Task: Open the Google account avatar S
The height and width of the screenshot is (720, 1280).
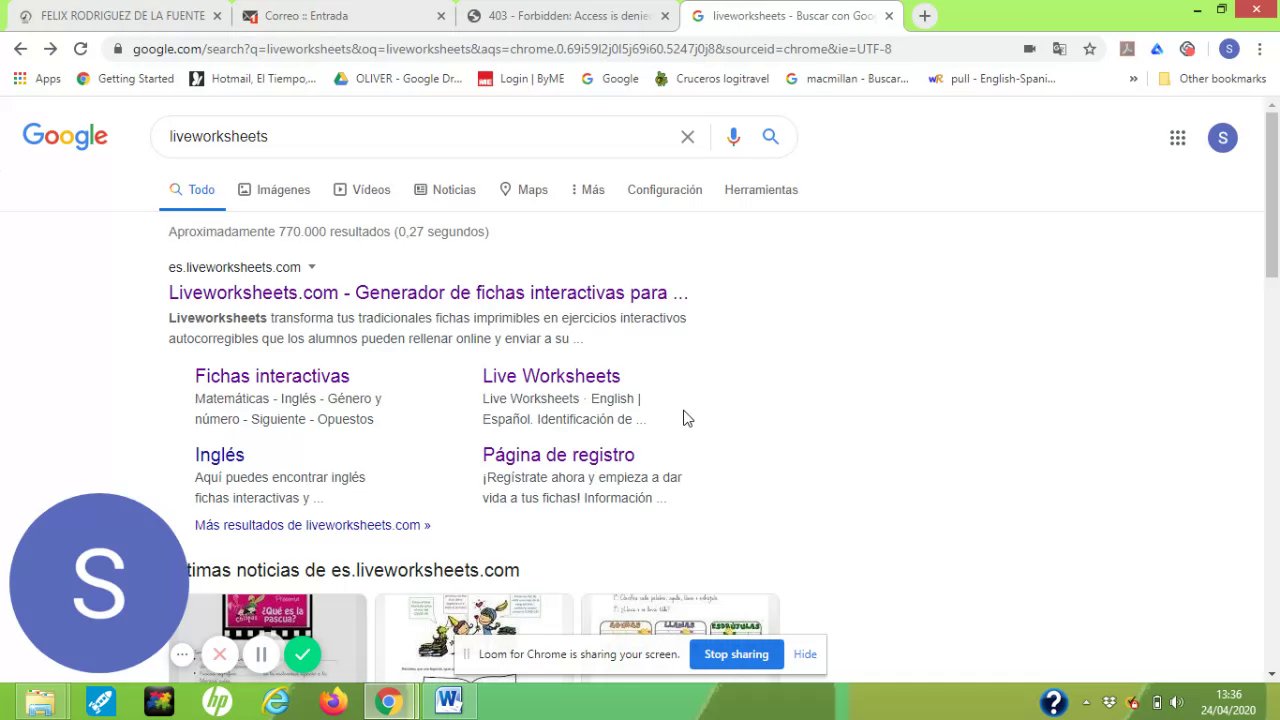Action: (1222, 138)
